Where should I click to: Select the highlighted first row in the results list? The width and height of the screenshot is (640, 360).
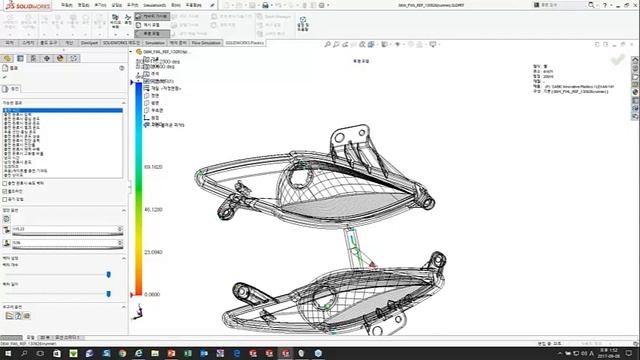(62, 110)
